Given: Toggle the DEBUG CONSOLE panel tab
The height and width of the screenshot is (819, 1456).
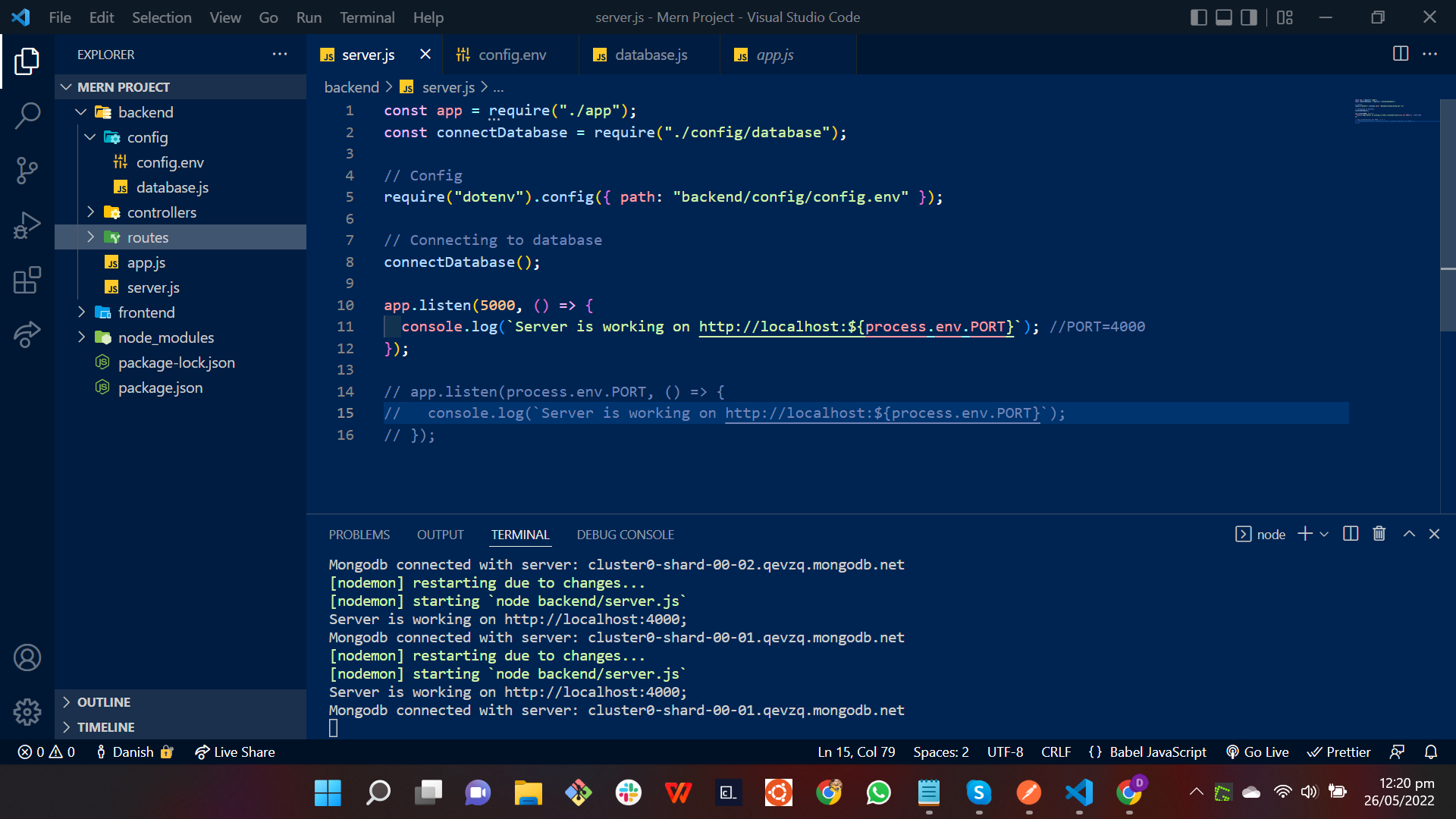Looking at the screenshot, I should (x=625, y=534).
